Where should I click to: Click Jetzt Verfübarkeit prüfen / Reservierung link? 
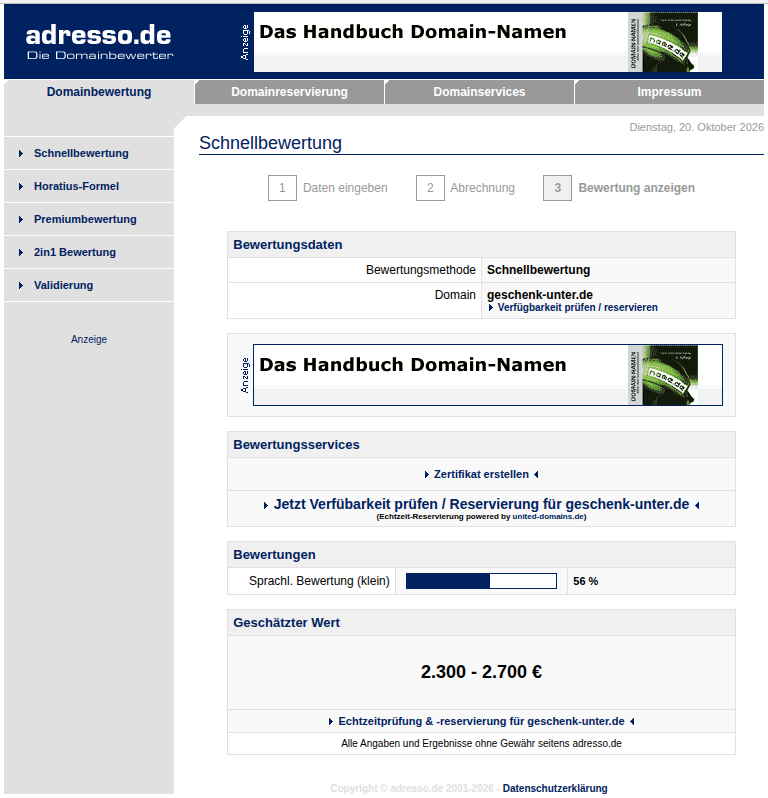(x=481, y=504)
